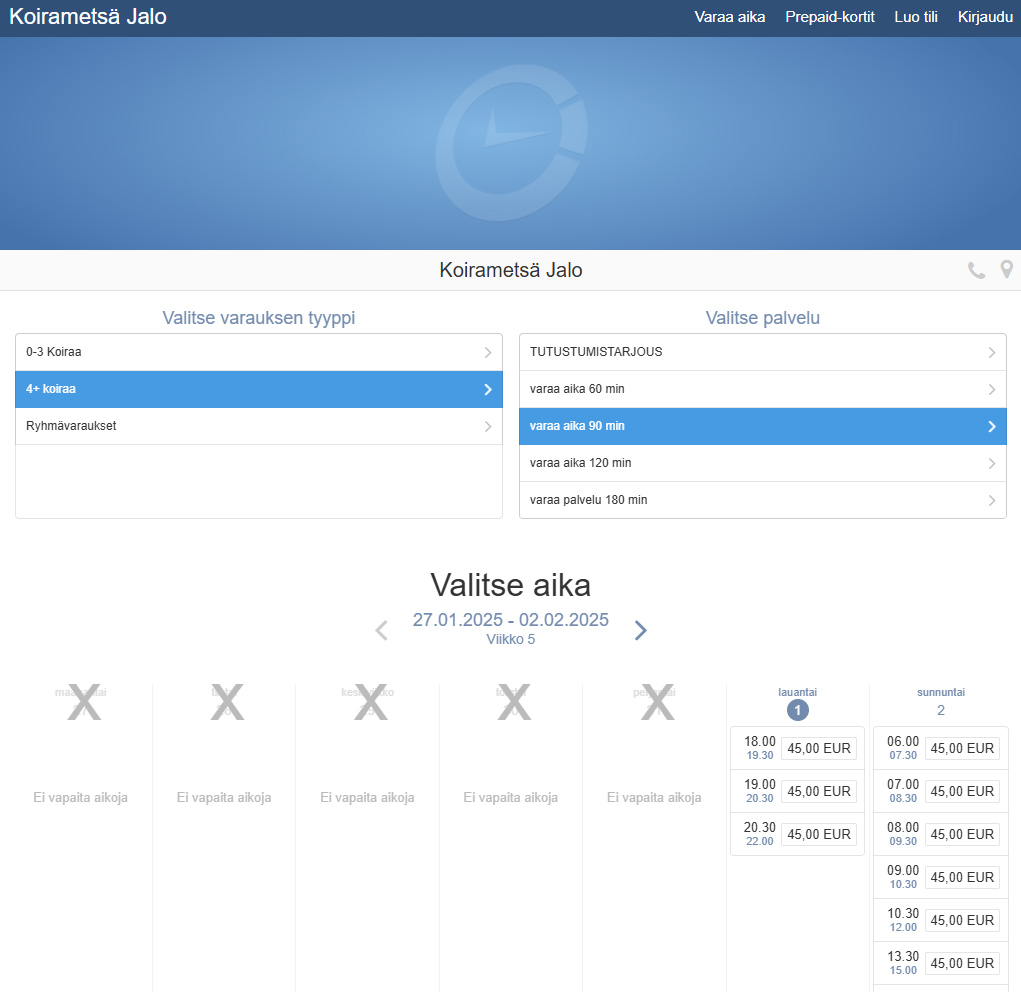This screenshot has height=992, width=1021.
Task: Book Sunday 06.00 slot price button
Action: [x=962, y=748]
